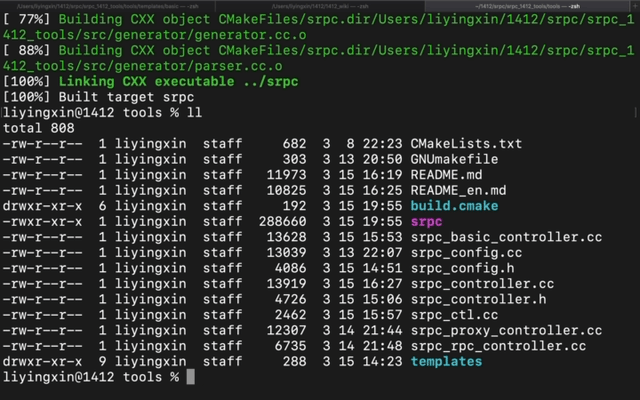Click the srpc_controller.h file name
This screenshot has width=640, height=400.
(478, 299)
